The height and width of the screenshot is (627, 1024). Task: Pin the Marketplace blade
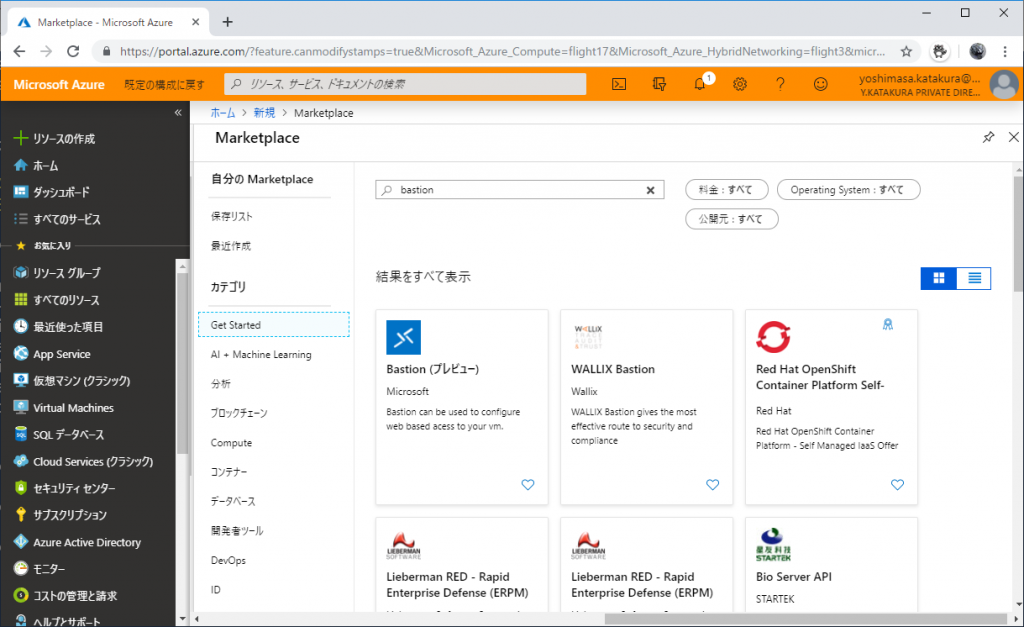coord(989,137)
